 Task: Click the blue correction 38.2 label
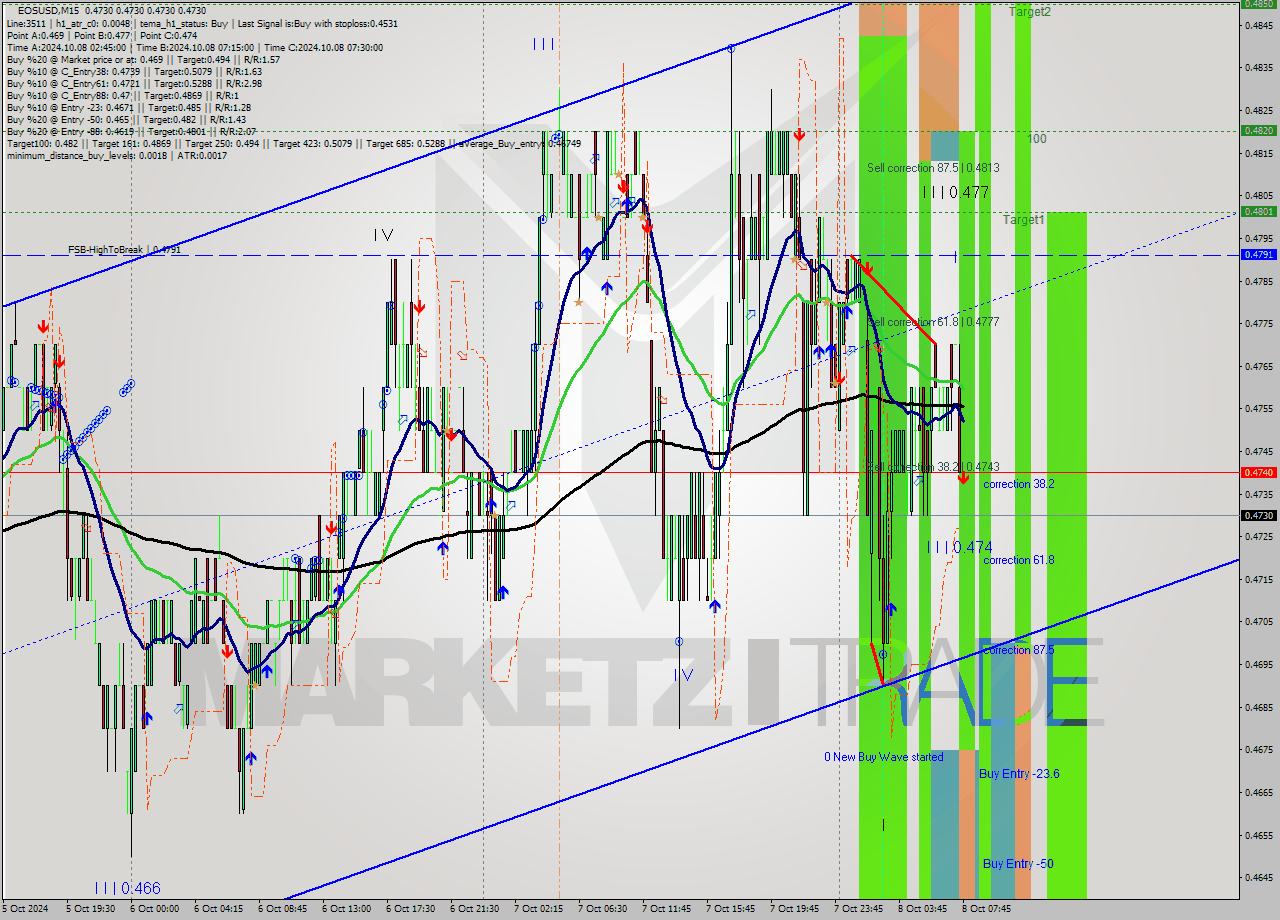pos(1018,484)
